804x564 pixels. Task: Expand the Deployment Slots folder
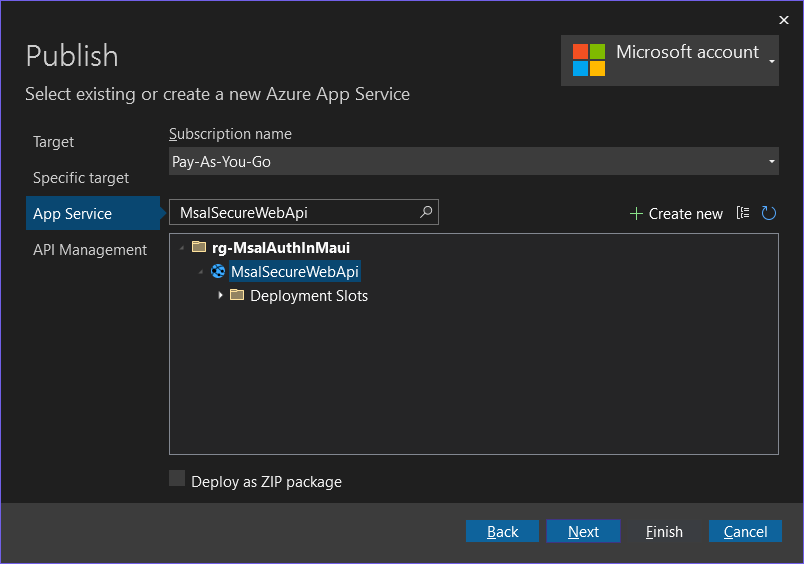tap(220, 295)
